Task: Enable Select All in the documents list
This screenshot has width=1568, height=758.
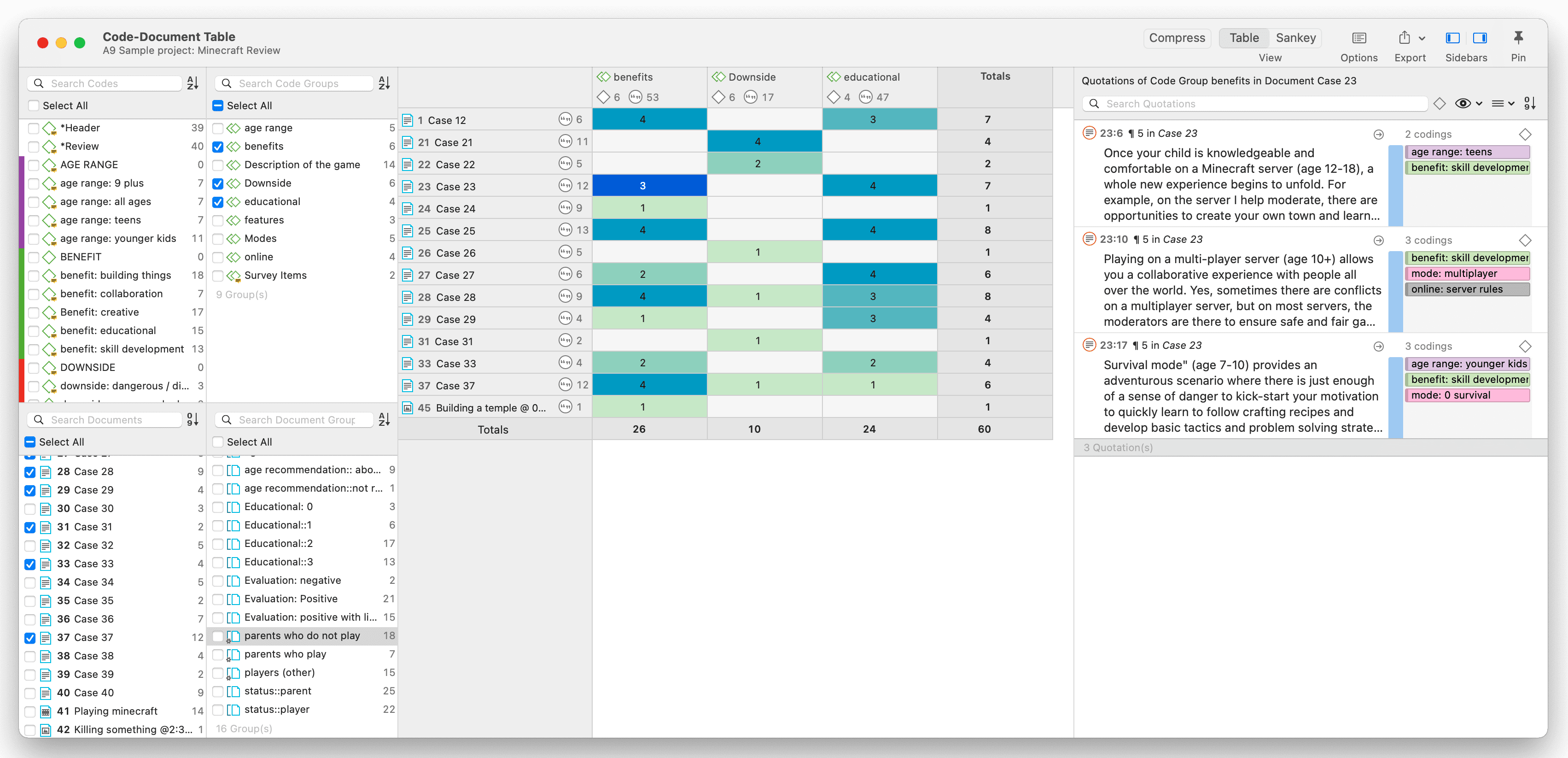Action: [30, 442]
